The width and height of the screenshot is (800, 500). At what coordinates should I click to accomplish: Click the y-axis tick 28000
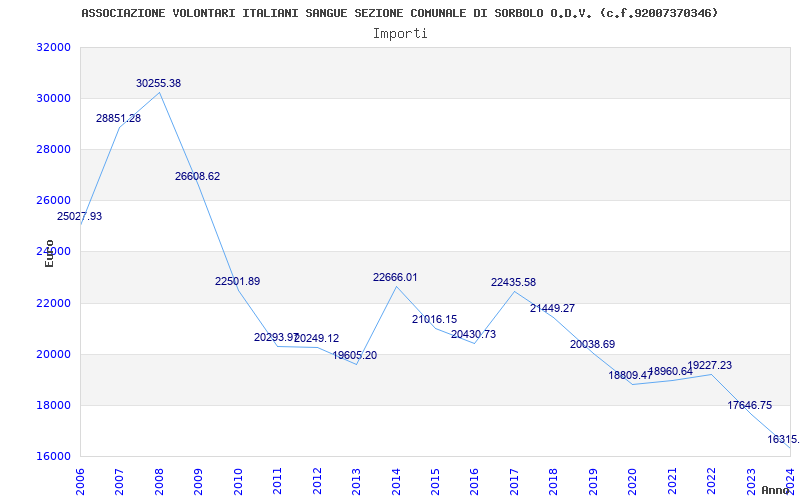coord(53,149)
